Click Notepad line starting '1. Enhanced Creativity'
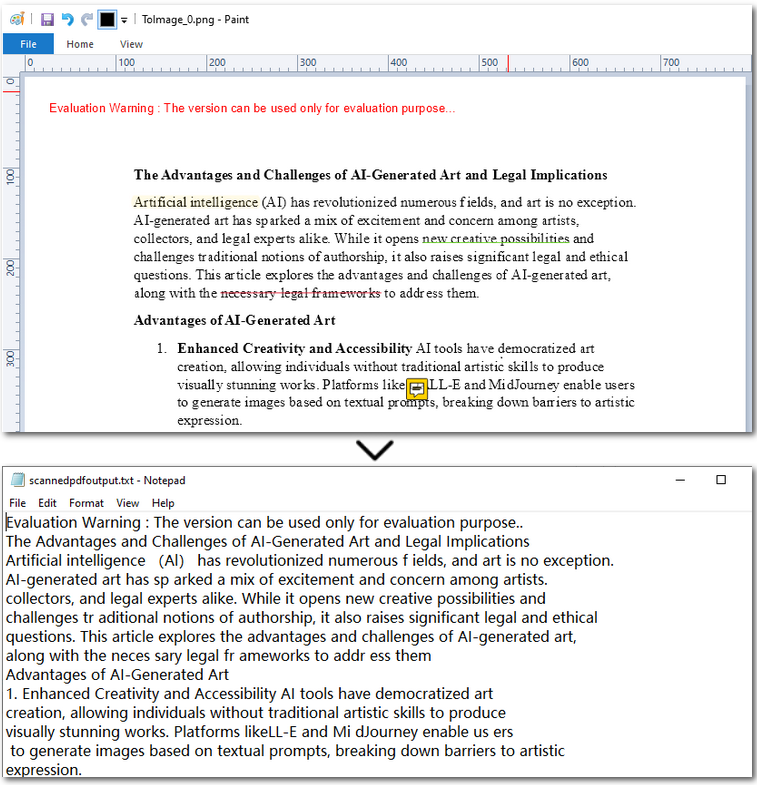This screenshot has height=785, width=757. click(249, 693)
